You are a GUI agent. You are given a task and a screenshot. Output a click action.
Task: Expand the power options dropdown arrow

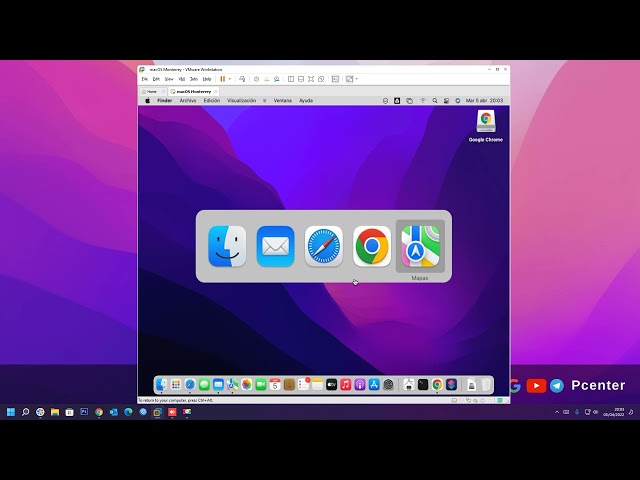click(230, 79)
